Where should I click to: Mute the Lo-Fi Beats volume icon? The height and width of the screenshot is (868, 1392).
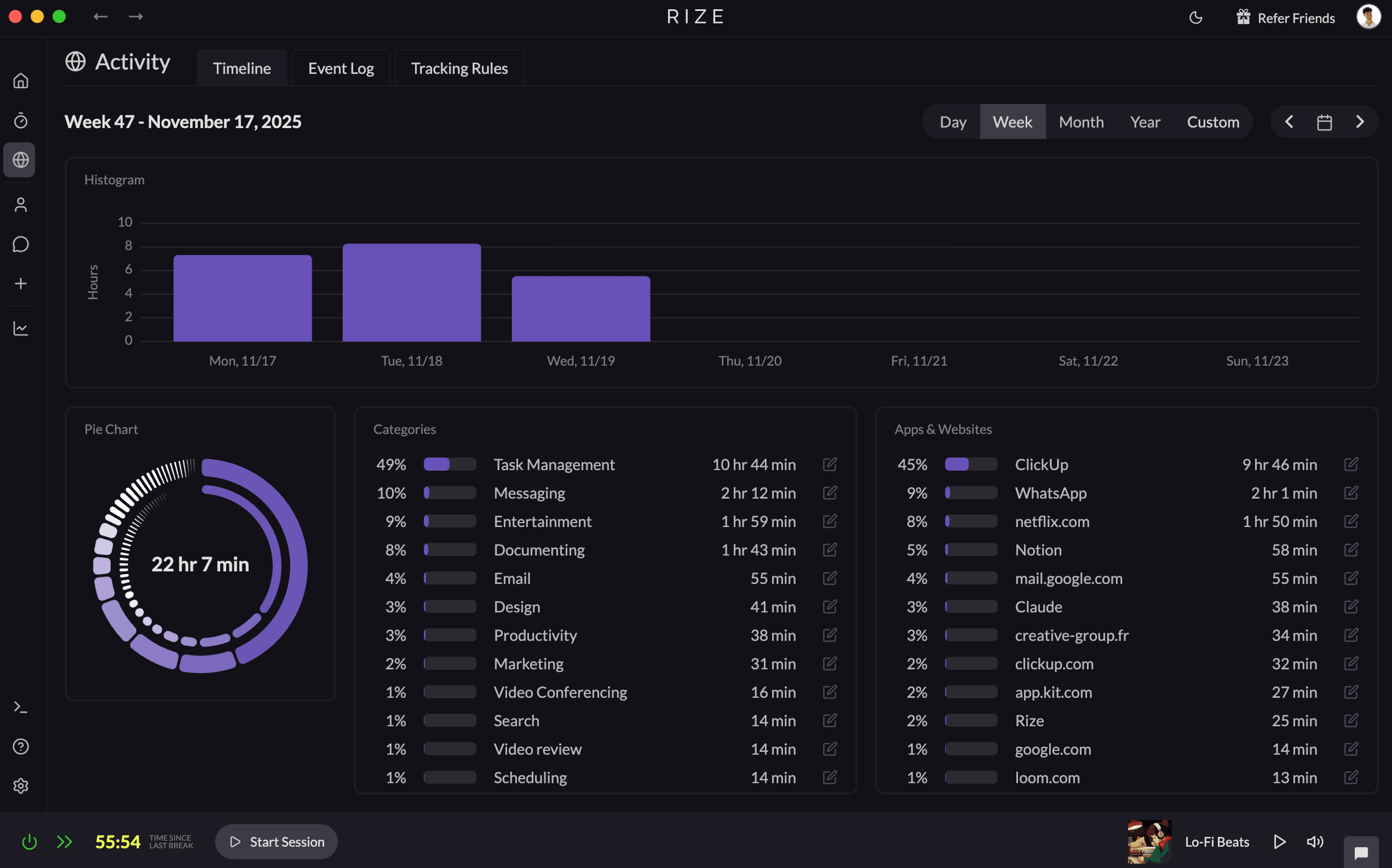click(1315, 841)
